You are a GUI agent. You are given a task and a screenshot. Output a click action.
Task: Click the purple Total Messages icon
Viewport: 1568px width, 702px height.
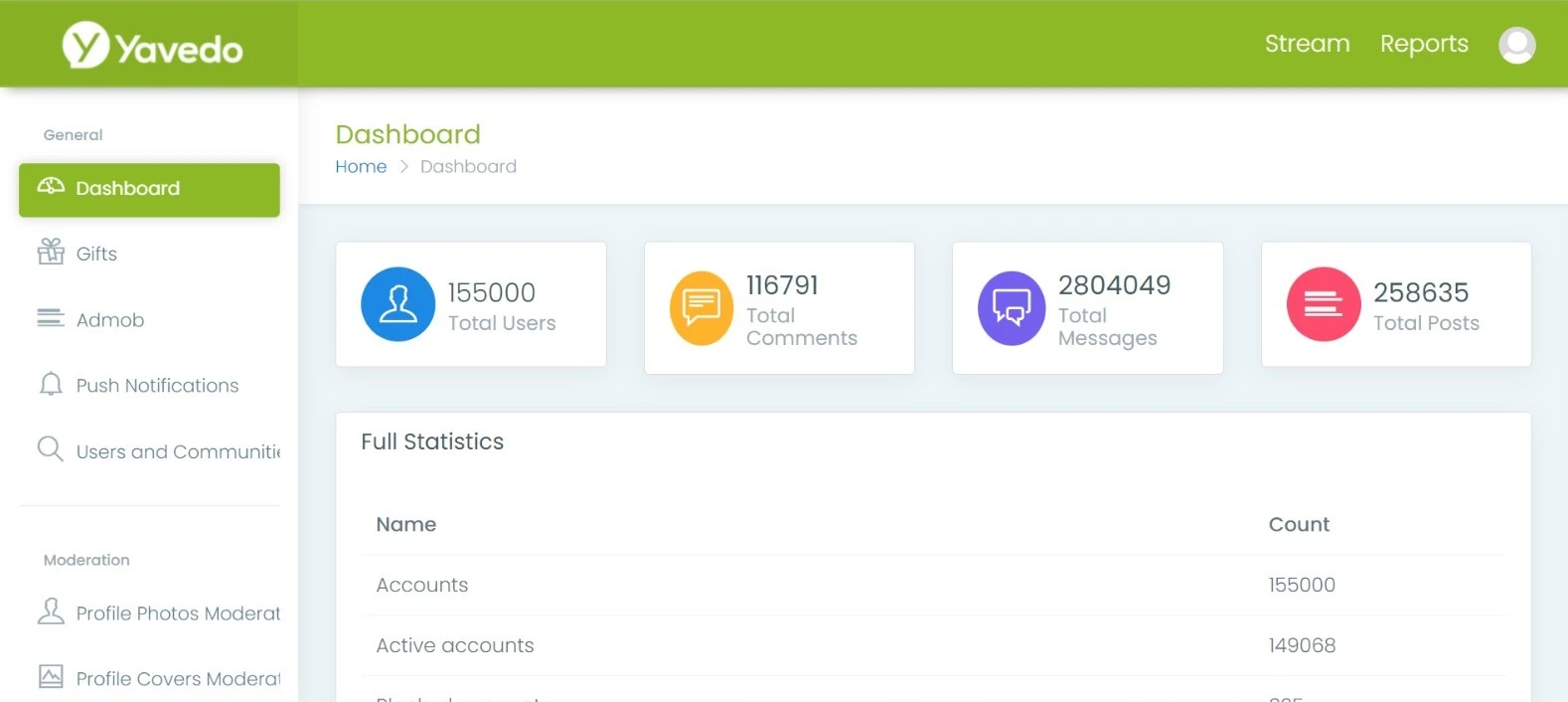click(1012, 308)
